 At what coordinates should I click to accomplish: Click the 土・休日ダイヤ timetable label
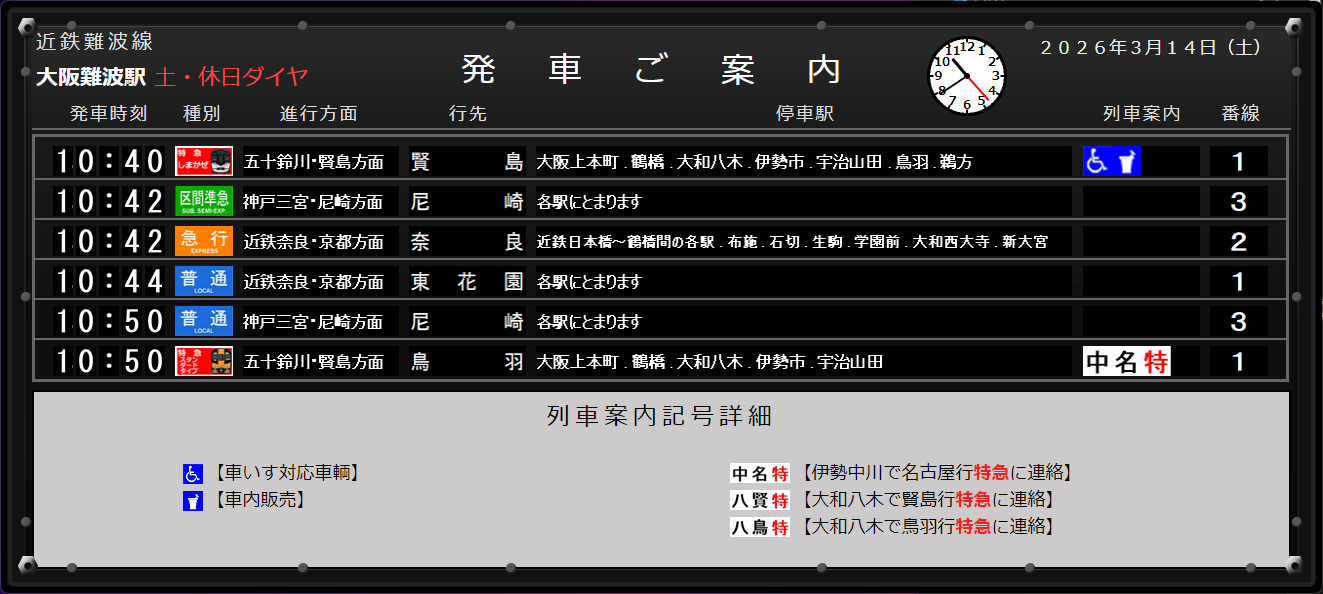pos(231,77)
